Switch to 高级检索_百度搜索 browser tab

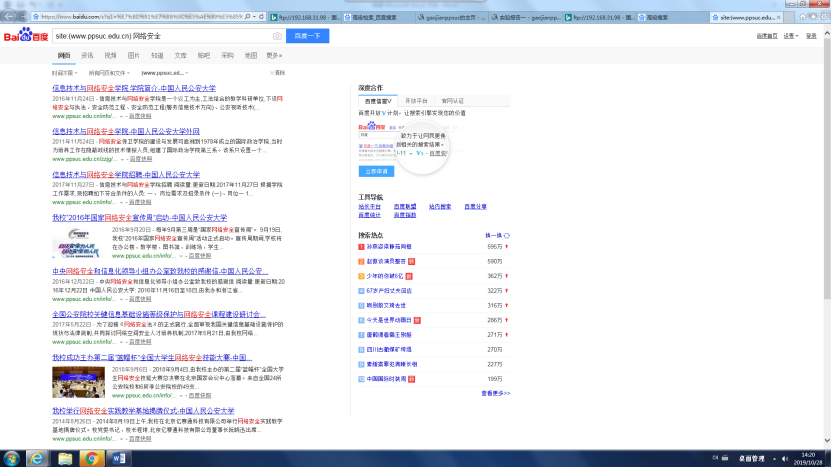point(377,17)
